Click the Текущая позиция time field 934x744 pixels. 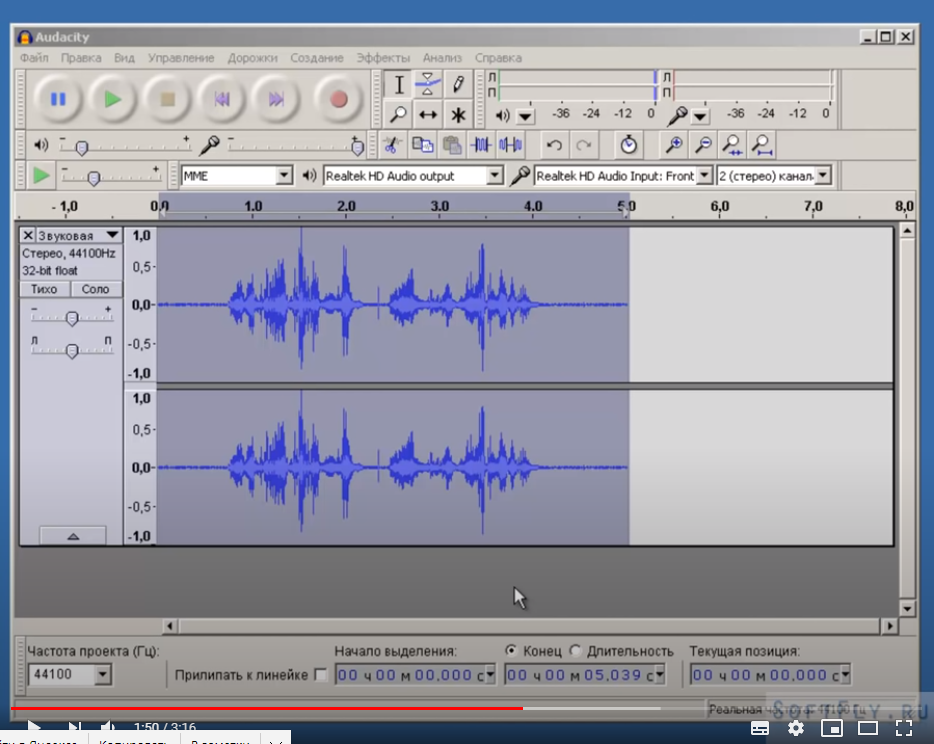[770, 675]
